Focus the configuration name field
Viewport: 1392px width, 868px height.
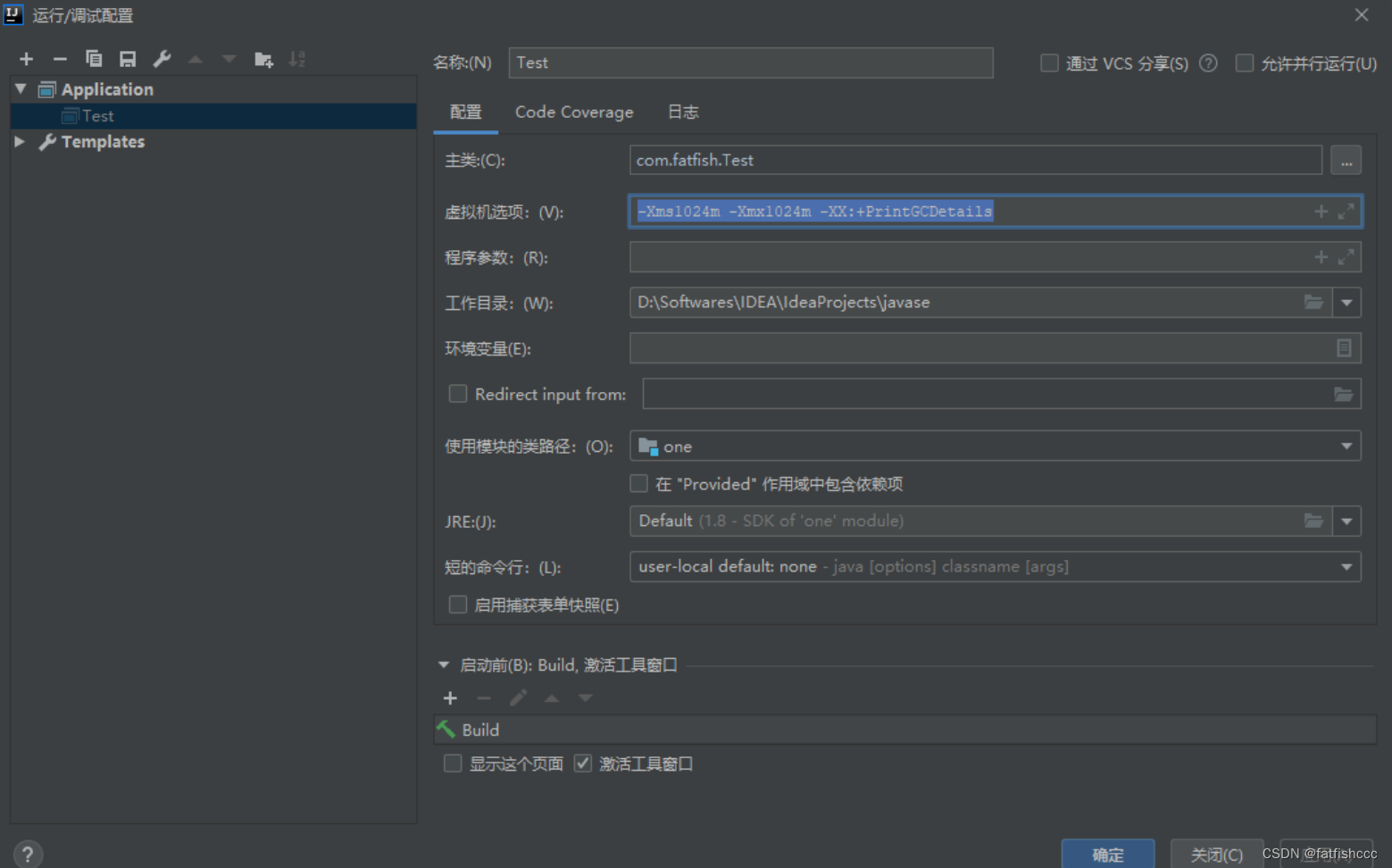750,63
